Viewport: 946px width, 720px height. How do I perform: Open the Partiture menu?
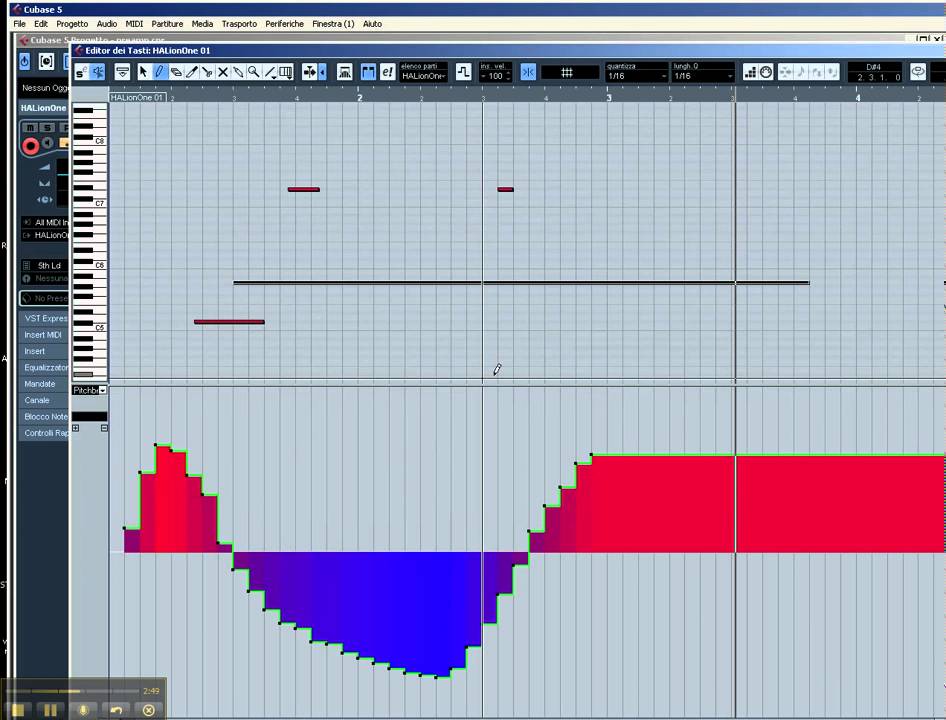point(167,24)
